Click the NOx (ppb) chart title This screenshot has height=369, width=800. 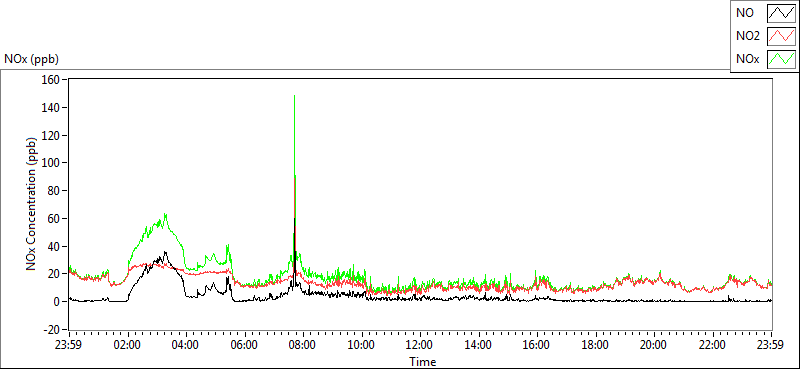click(31, 59)
